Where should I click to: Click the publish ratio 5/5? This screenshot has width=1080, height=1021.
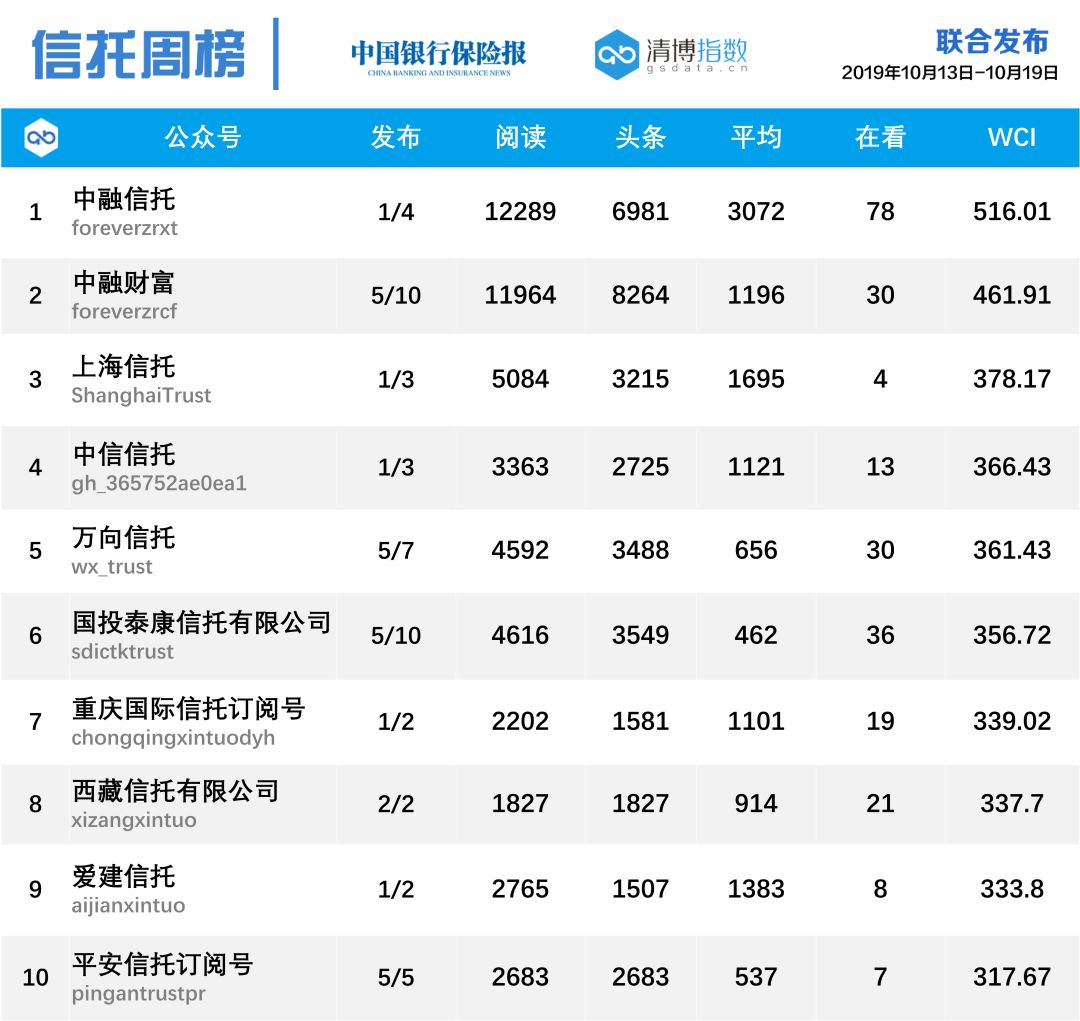coord(396,977)
